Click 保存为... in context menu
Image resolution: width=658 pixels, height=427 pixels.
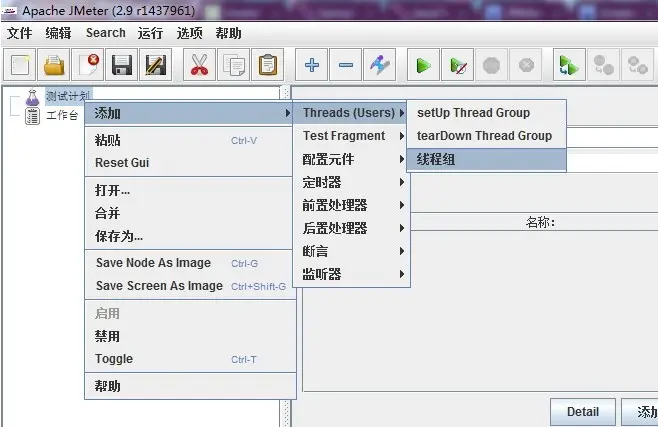(188, 236)
